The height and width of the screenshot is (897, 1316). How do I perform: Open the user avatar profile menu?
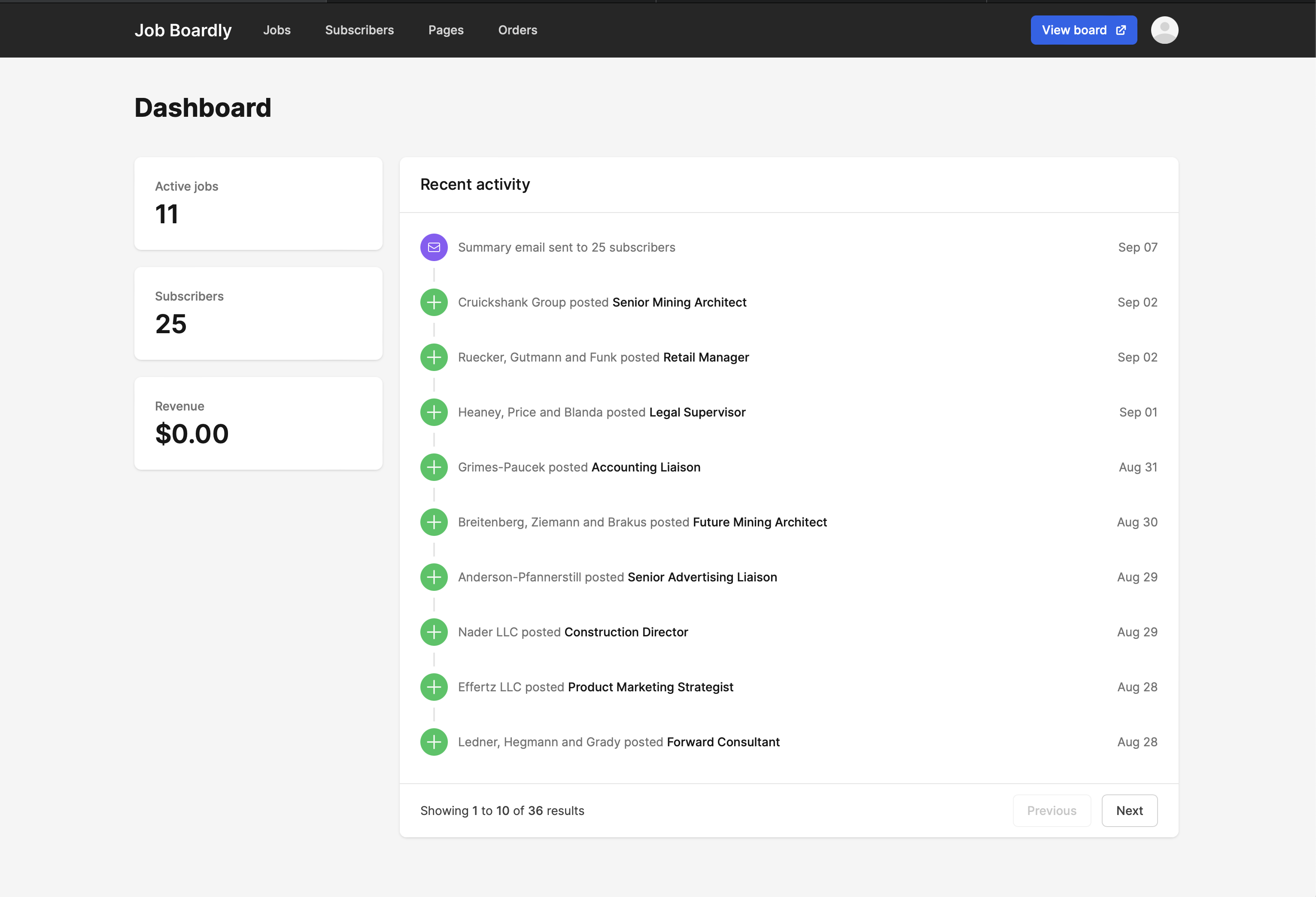click(1164, 30)
